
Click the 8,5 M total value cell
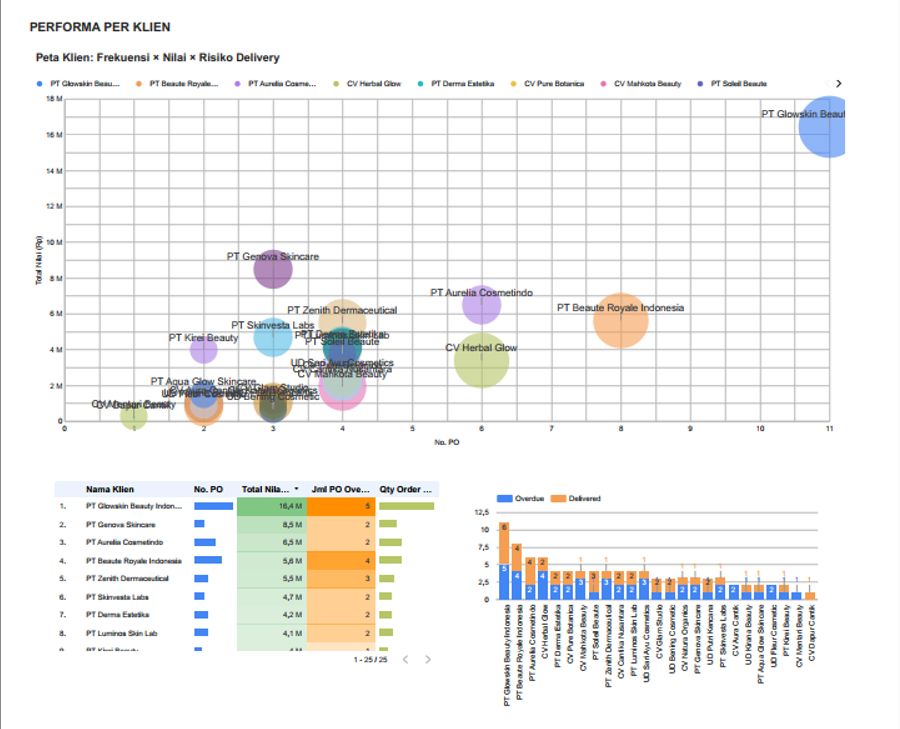[271, 524]
